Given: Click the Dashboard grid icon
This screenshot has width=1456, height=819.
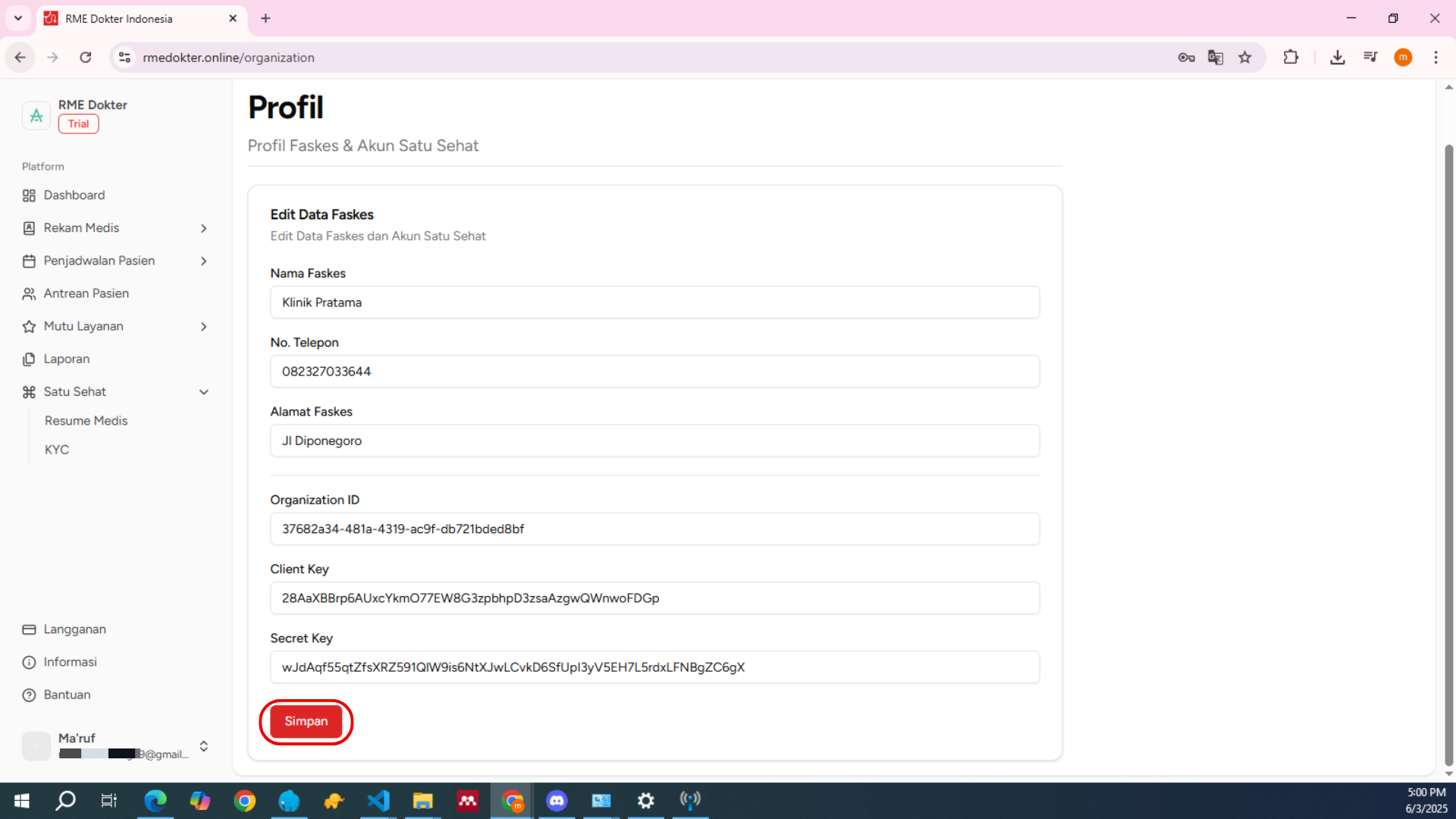Looking at the screenshot, I should pos(29,196).
